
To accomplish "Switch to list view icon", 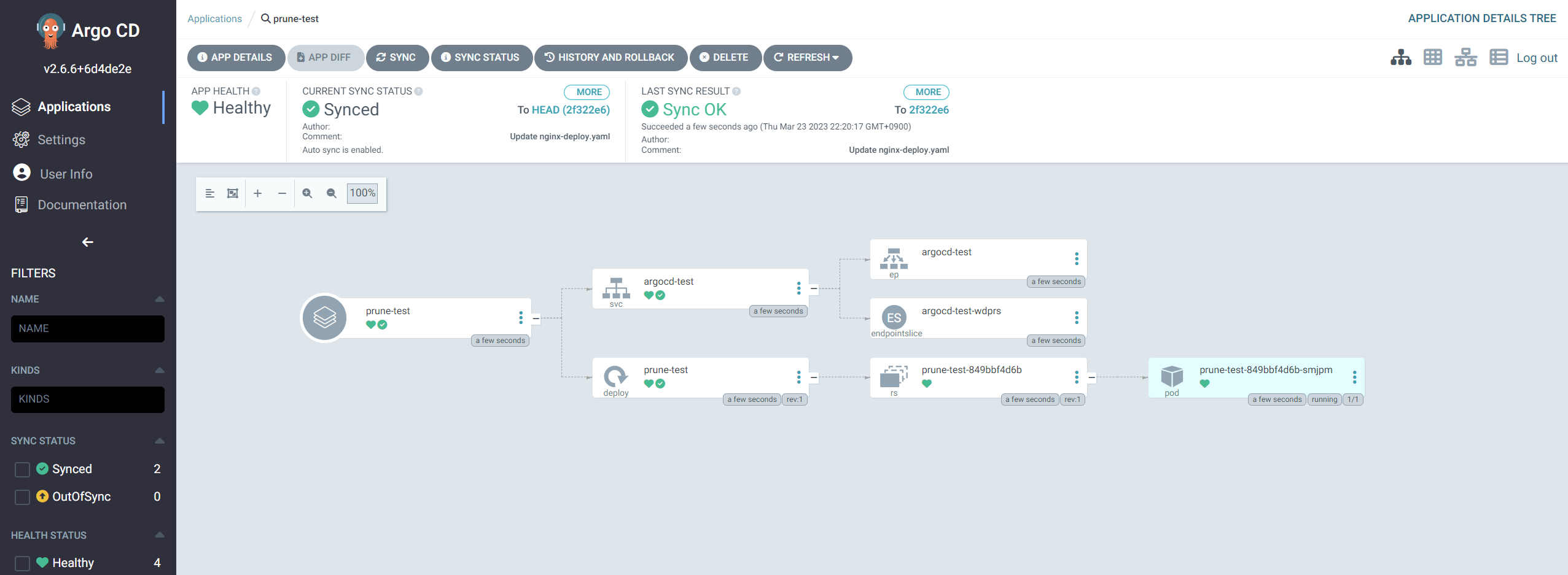I will [x=1499, y=58].
